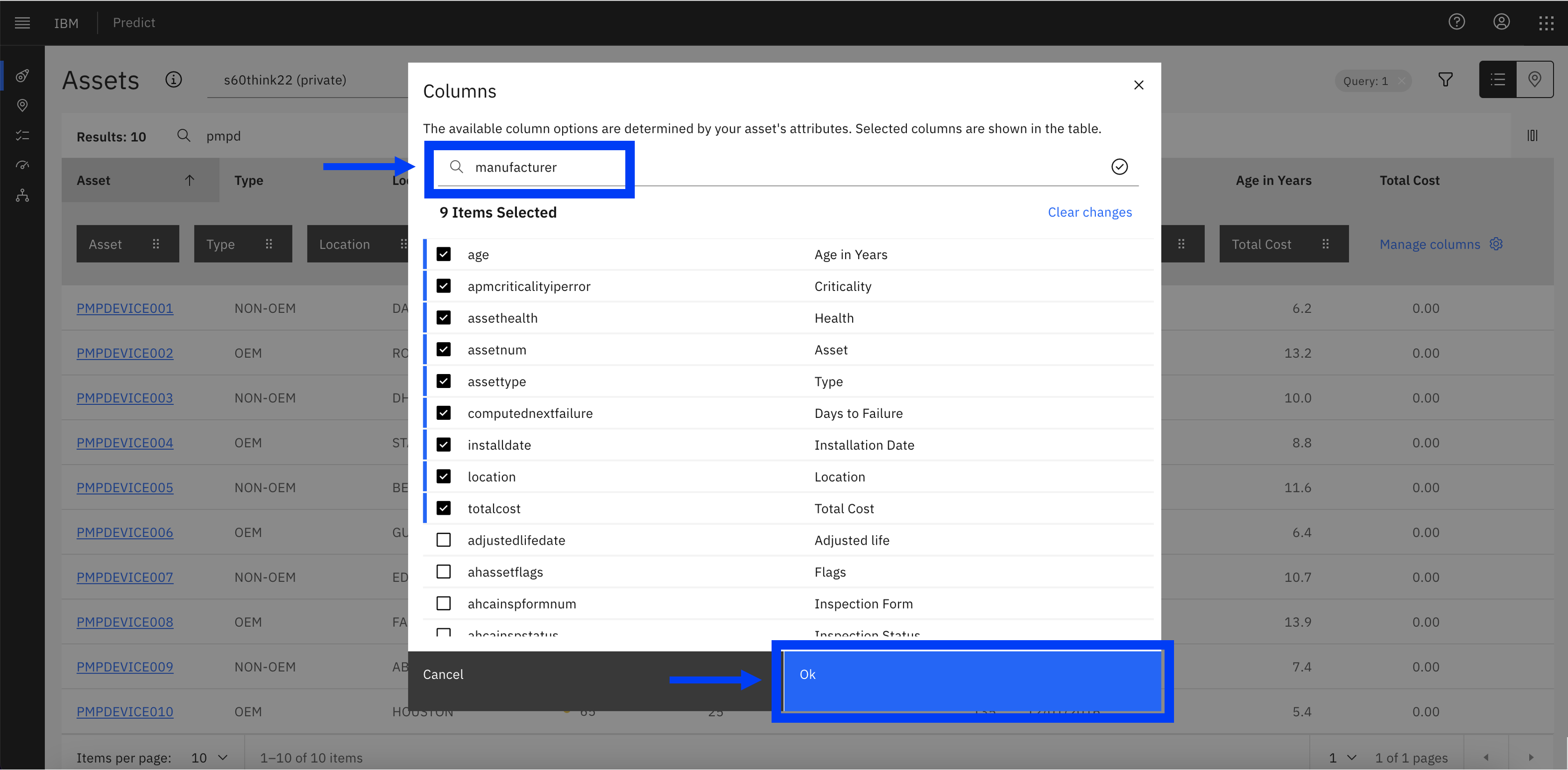Close the Columns dialog with X
1568x770 pixels.
[1138, 85]
